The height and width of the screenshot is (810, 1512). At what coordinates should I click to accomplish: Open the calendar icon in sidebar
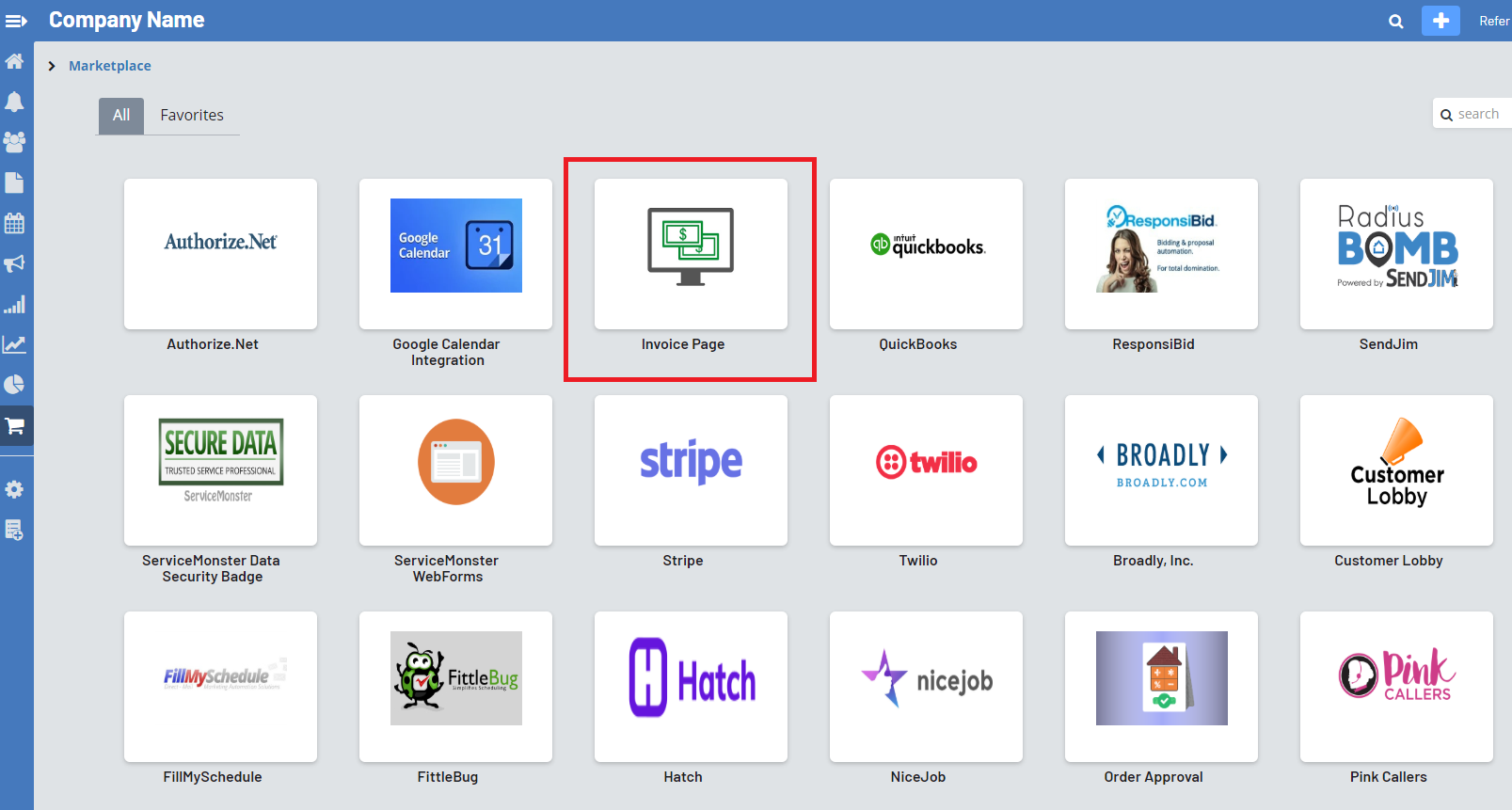(x=15, y=223)
